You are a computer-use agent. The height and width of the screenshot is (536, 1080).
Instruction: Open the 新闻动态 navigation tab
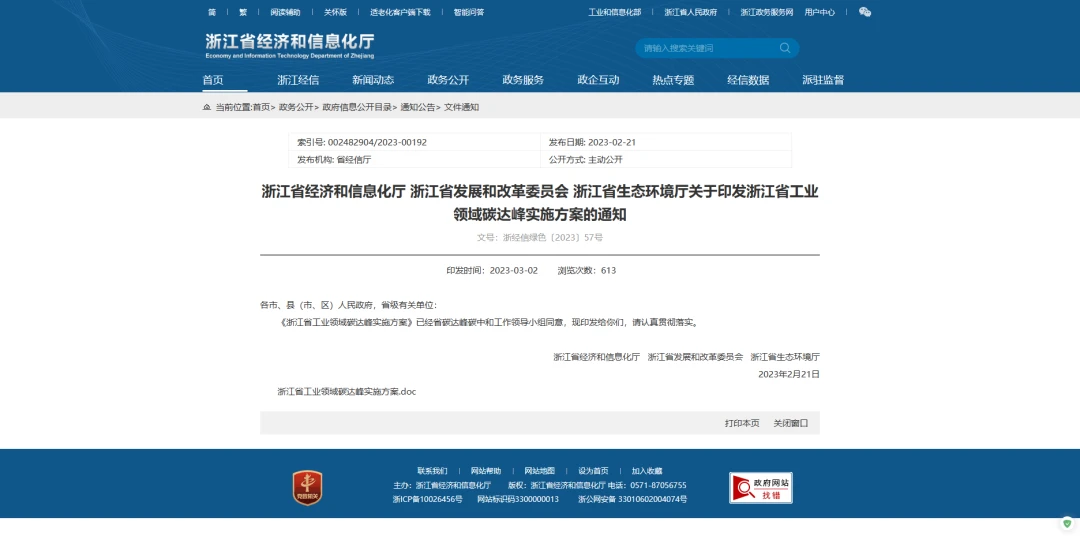tap(373, 80)
